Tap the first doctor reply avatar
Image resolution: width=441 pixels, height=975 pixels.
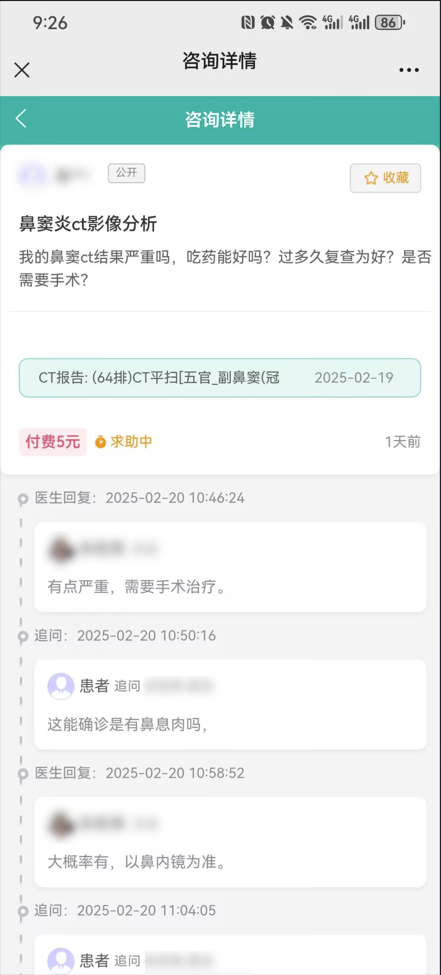click(60, 548)
